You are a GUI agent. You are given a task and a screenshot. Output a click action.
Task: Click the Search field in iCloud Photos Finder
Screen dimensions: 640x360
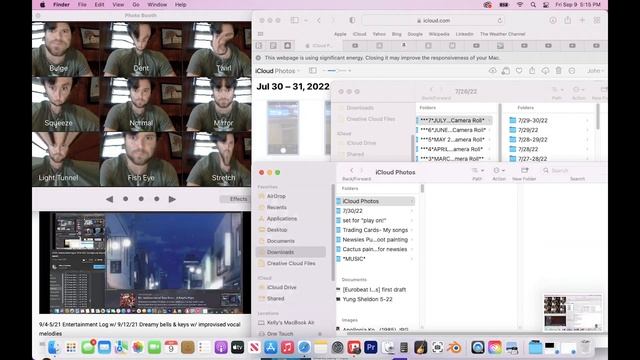click(573, 170)
